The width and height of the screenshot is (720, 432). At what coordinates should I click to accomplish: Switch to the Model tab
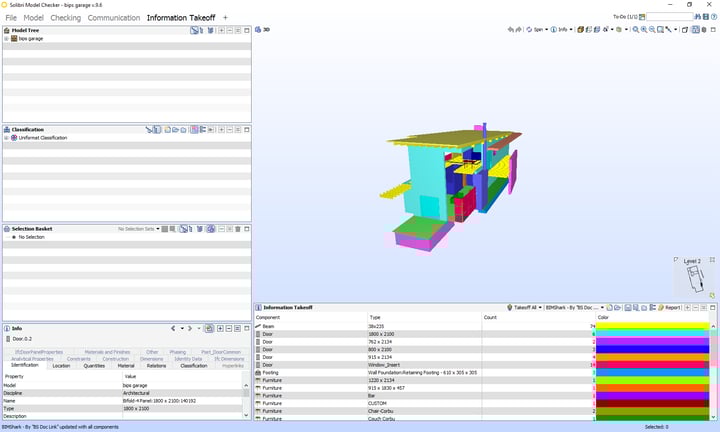pos(34,18)
